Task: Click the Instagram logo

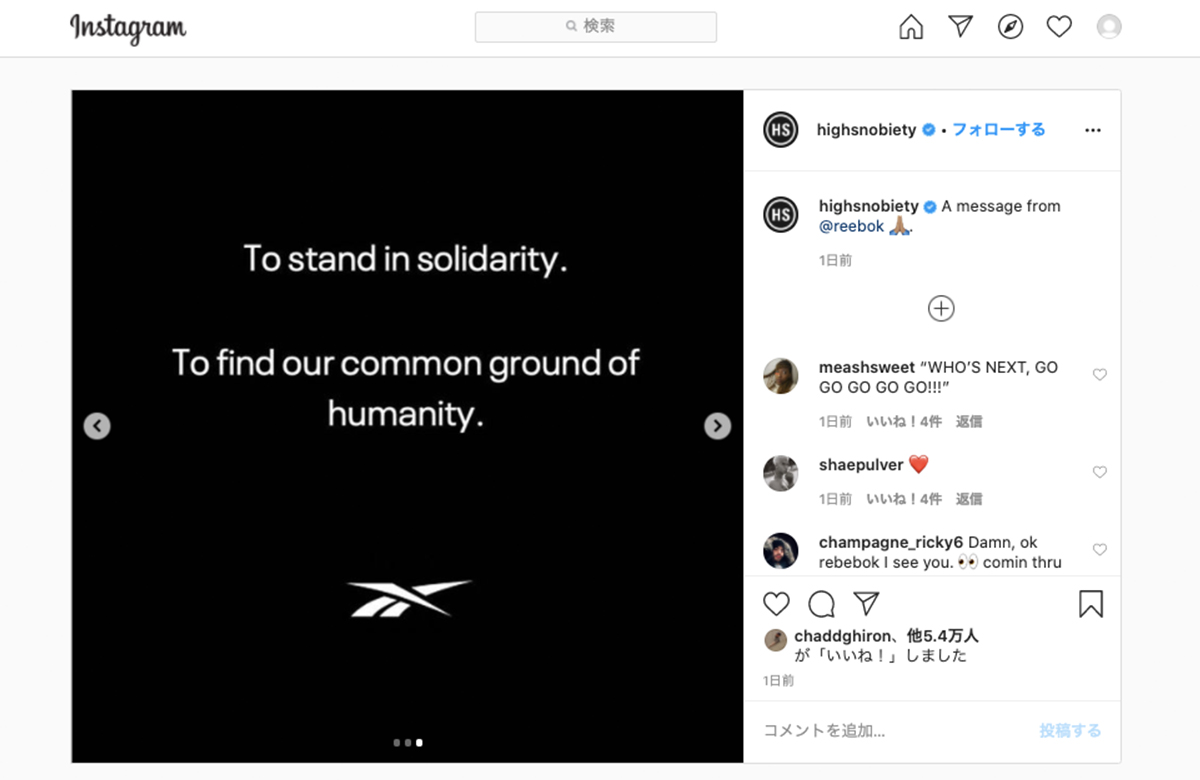Action: click(x=128, y=28)
